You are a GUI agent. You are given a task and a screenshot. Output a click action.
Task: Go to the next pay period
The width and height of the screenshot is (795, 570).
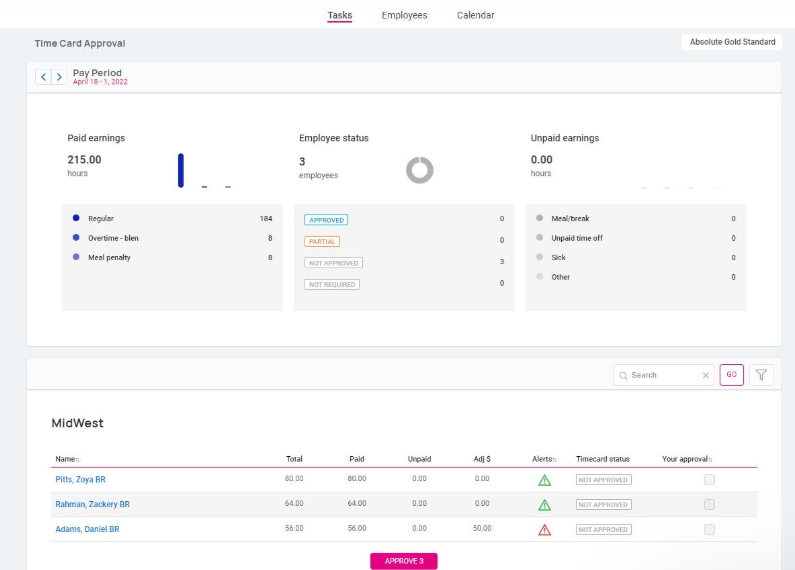point(59,77)
